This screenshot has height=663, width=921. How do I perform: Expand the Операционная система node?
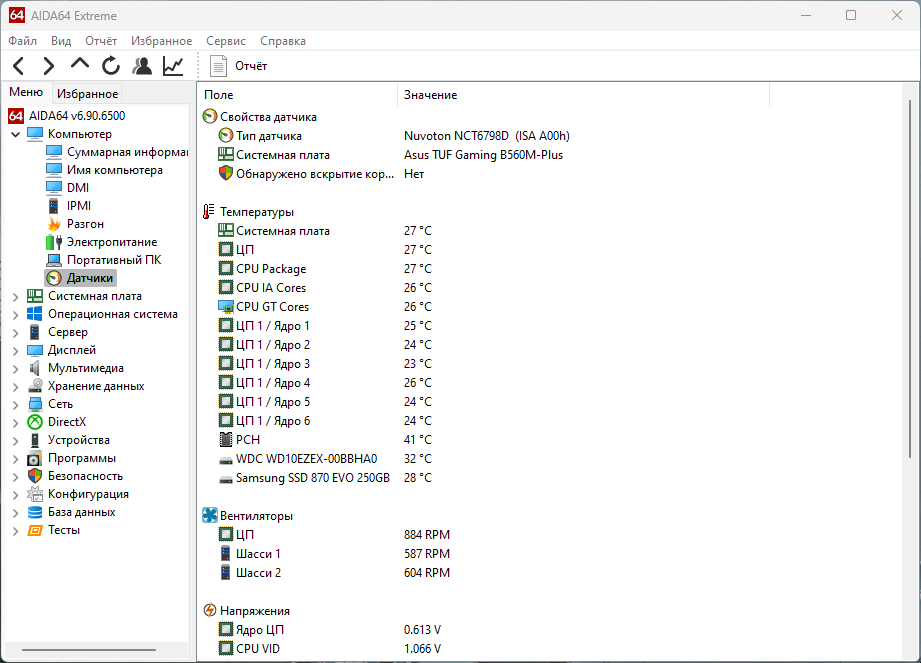click(x=16, y=315)
